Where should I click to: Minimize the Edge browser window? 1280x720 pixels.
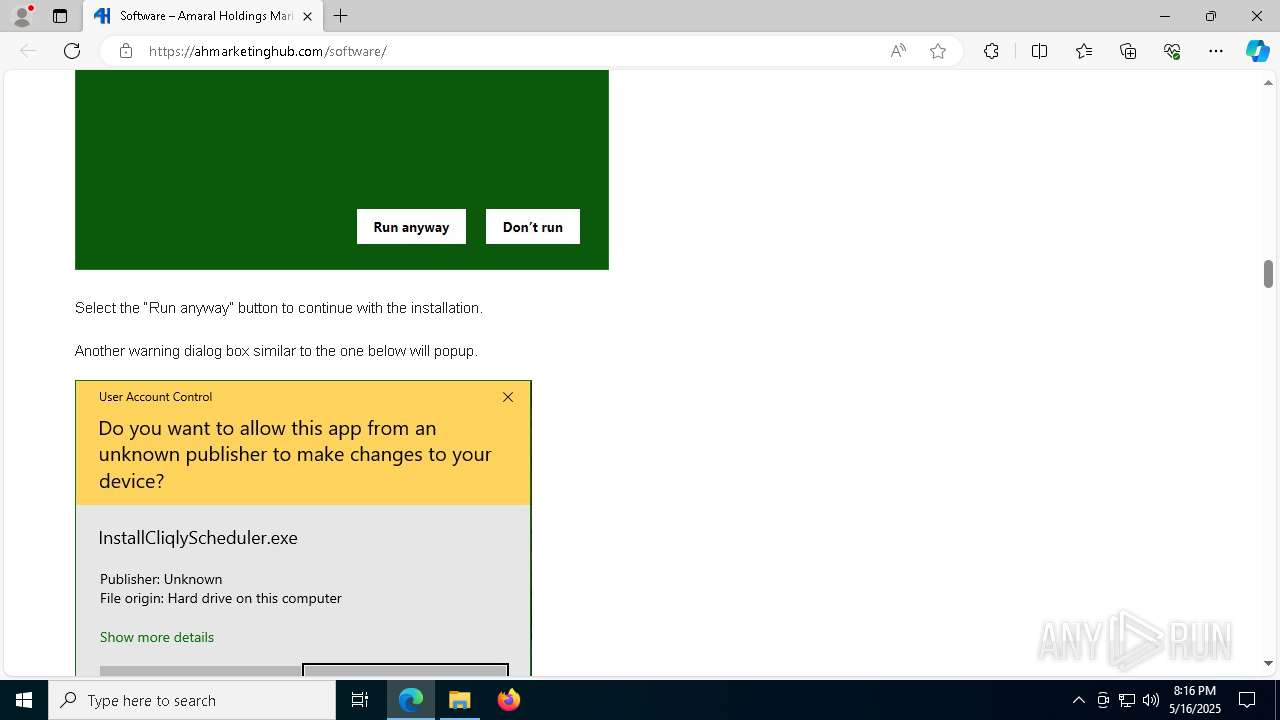pyautogui.click(x=1164, y=16)
